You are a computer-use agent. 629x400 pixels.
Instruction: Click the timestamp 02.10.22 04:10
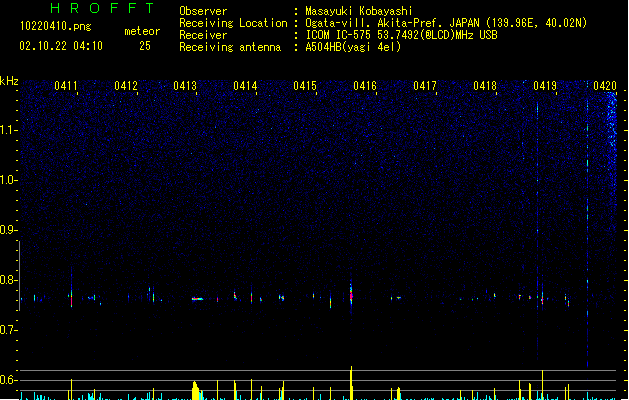61,46
